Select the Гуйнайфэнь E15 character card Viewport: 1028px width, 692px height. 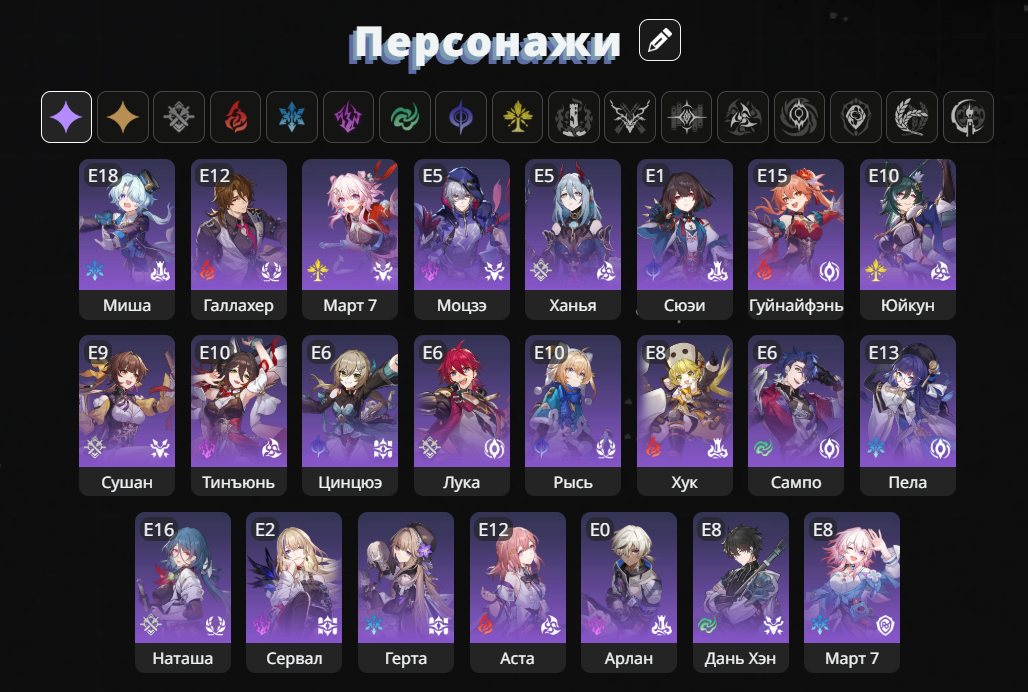point(796,239)
